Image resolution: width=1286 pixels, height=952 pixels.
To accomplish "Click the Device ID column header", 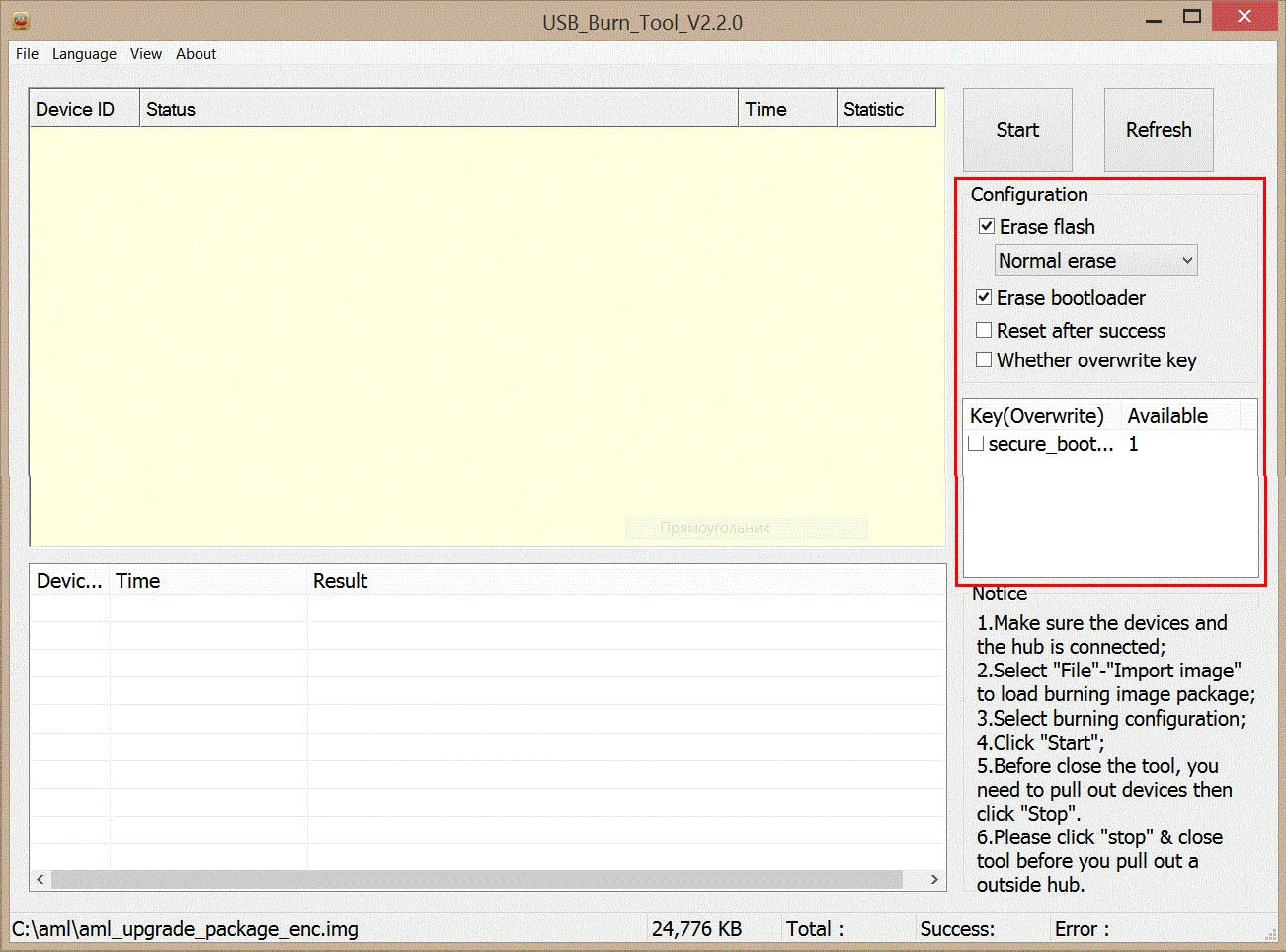I will (x=85, y=109).
